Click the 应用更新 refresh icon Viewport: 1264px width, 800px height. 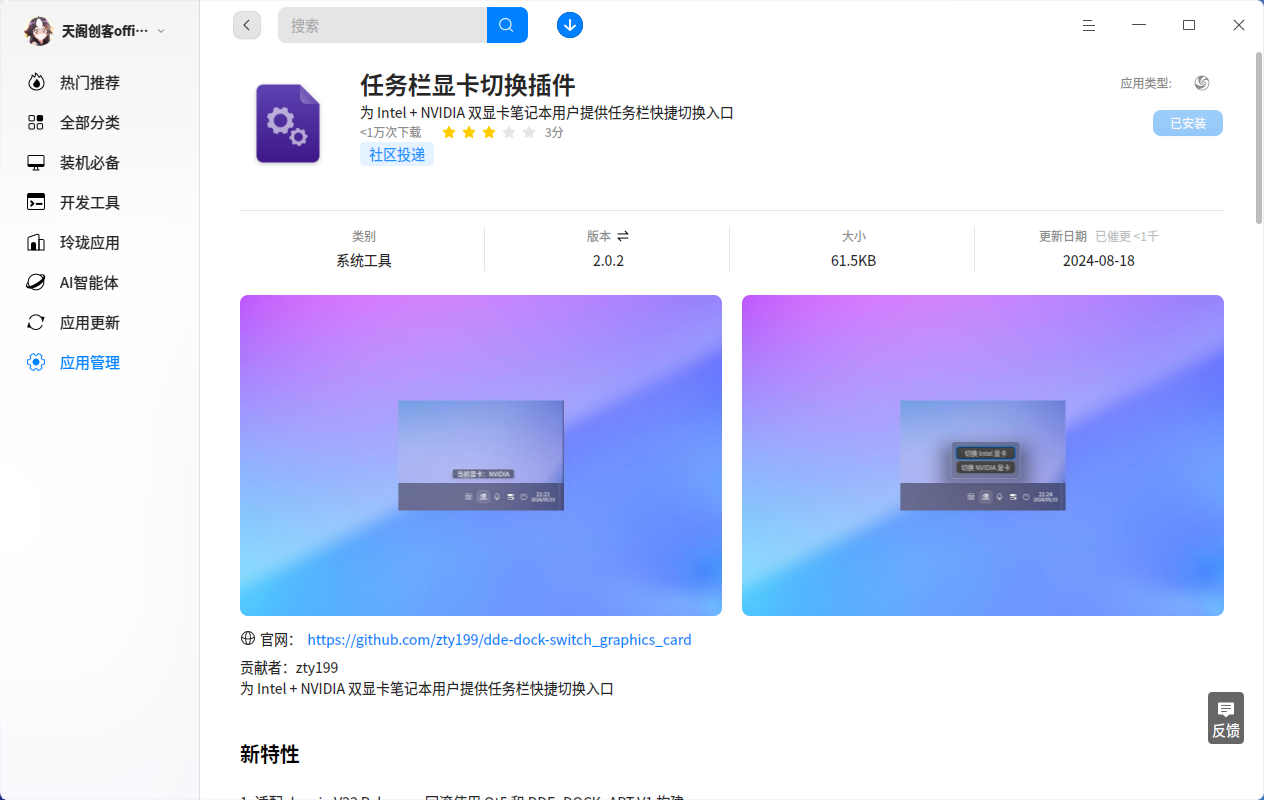tap(36, 323)
